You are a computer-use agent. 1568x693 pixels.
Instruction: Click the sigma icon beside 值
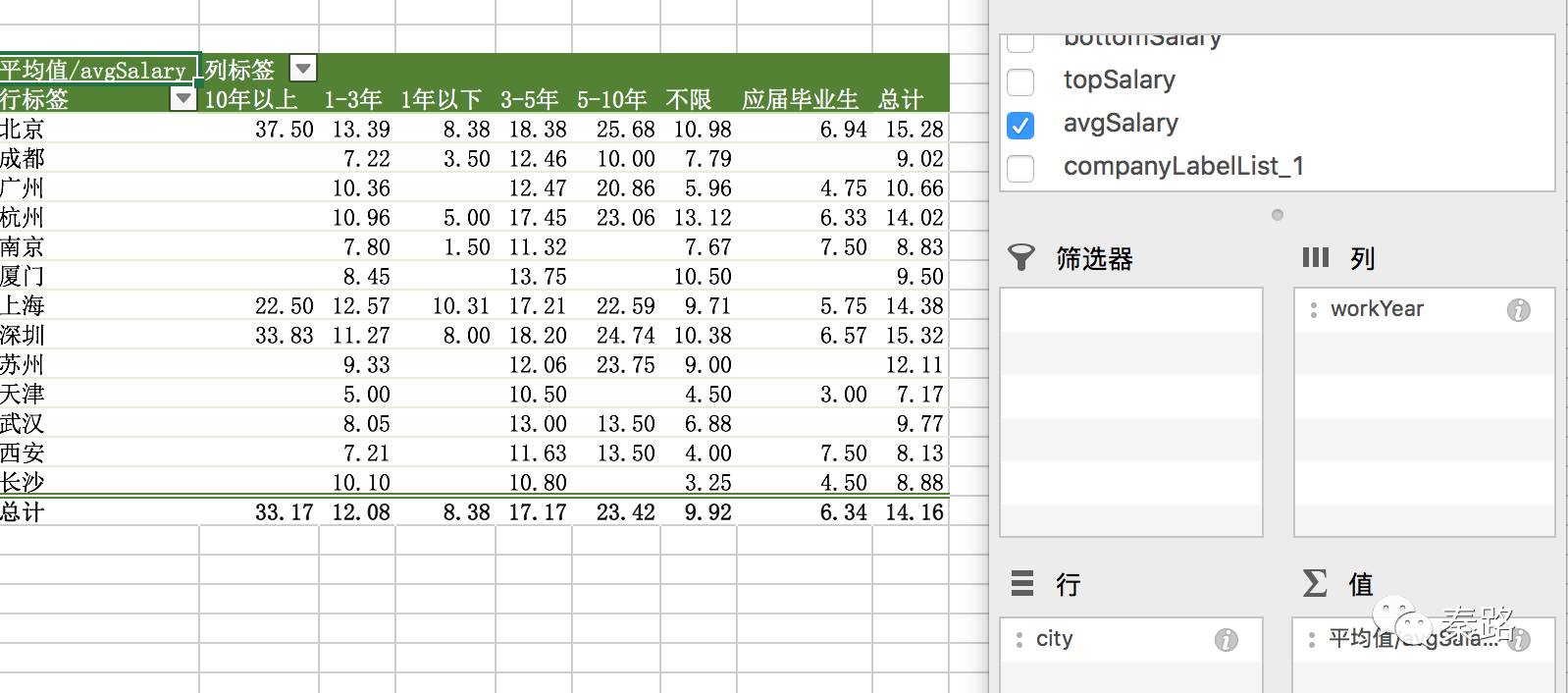point(1315,584)
